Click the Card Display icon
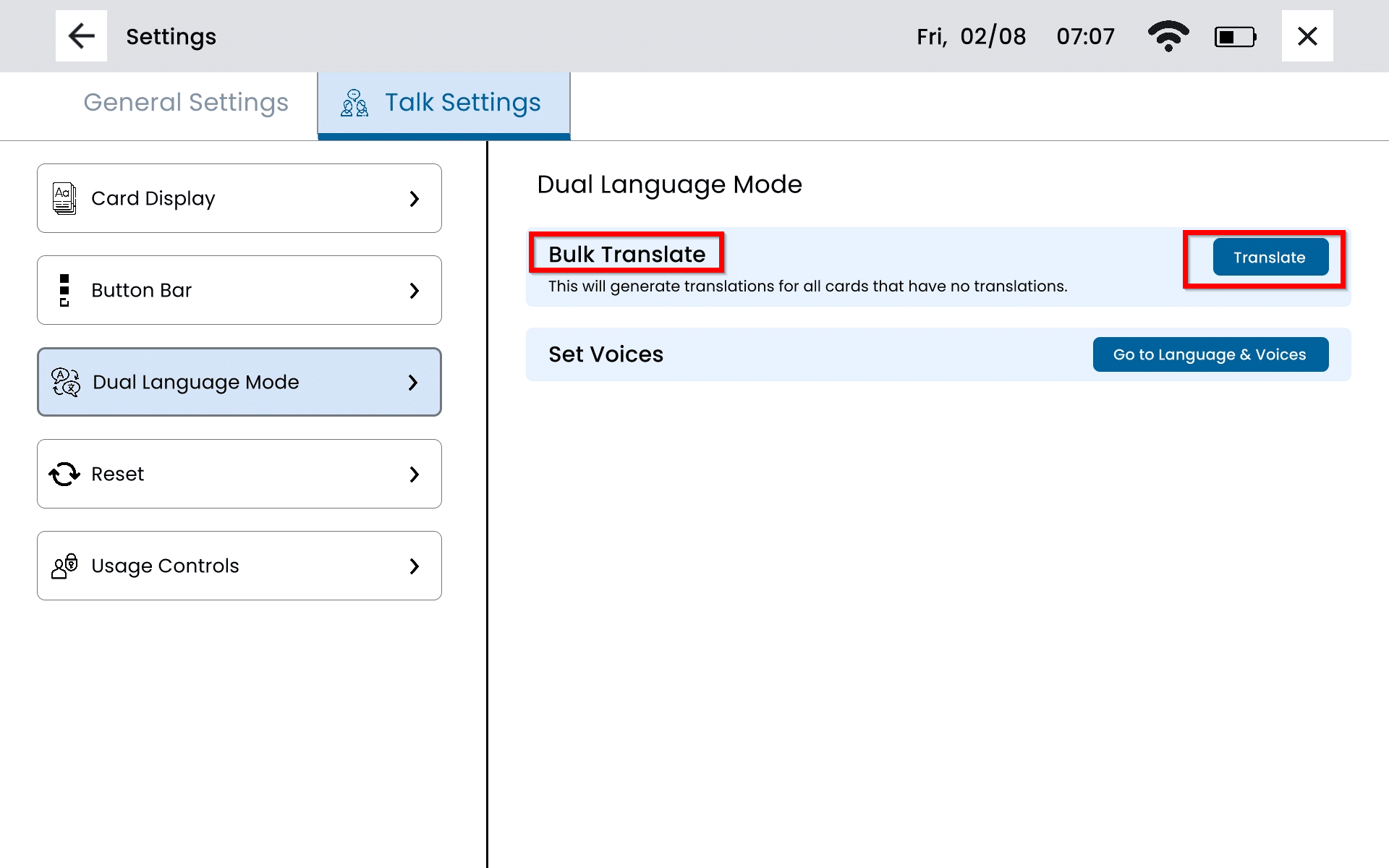Viewport: 1389px width, 868px height. [x=64, y=198]
